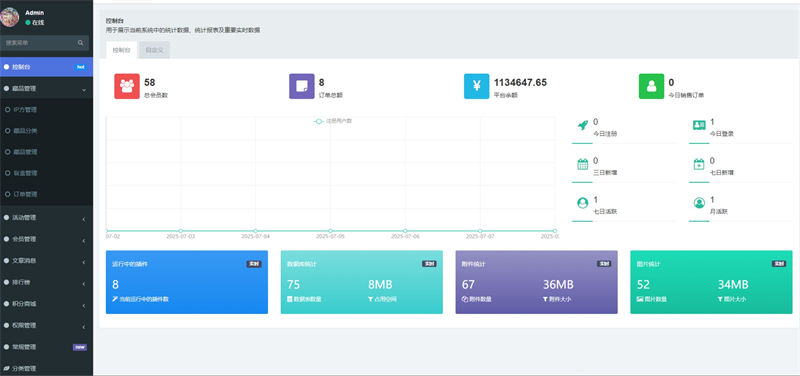Click the new badge on 常规管理
The width and height of the screenshot is (800, 376).
80,347
